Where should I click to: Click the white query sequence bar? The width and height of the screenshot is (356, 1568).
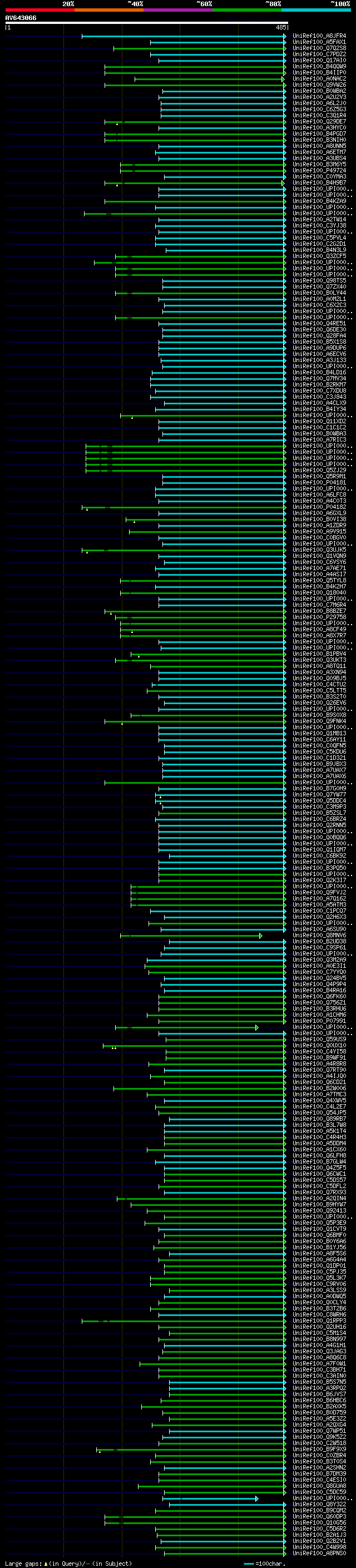[147, 22]
